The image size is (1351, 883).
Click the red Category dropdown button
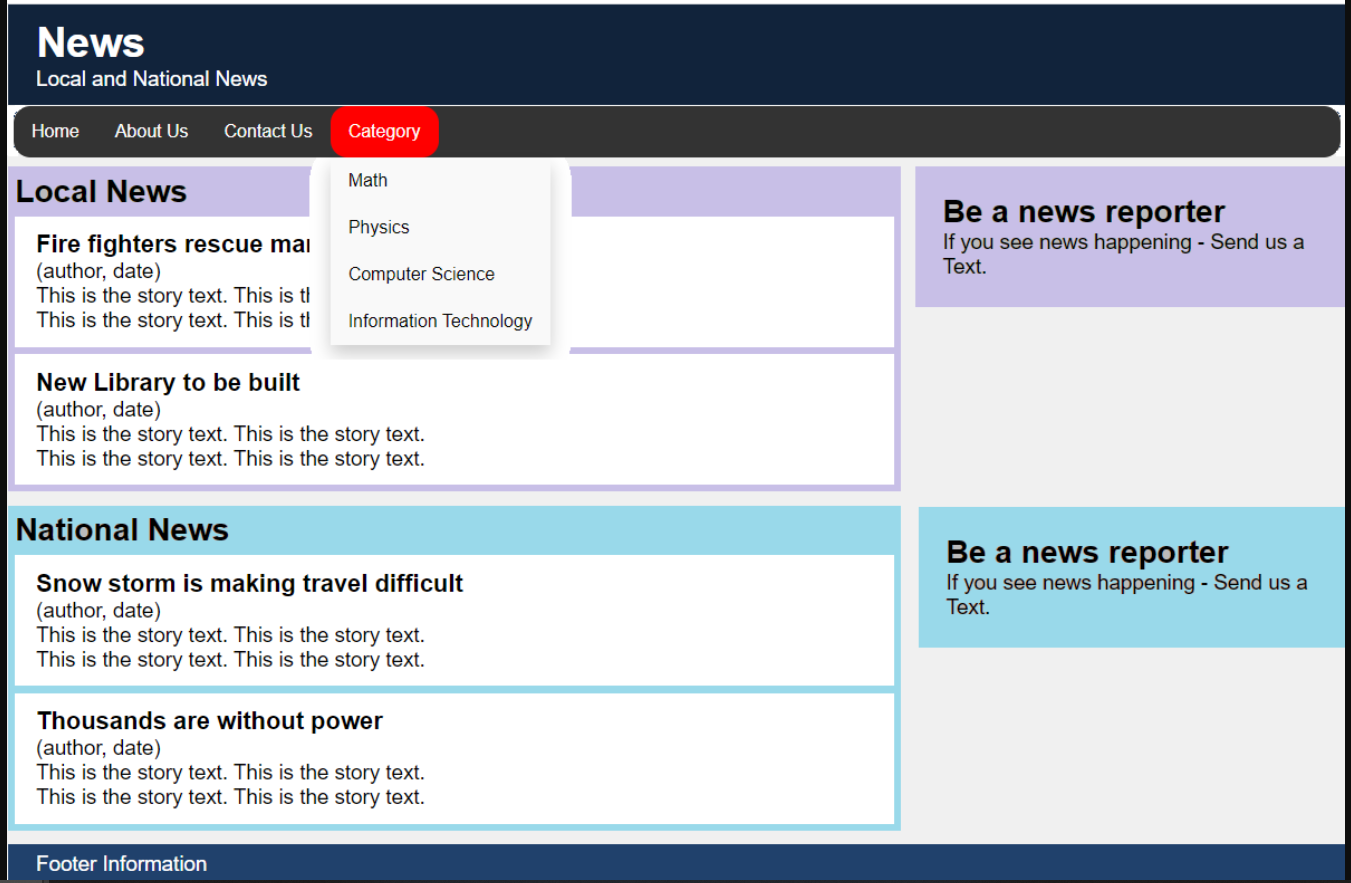(384, 131)
